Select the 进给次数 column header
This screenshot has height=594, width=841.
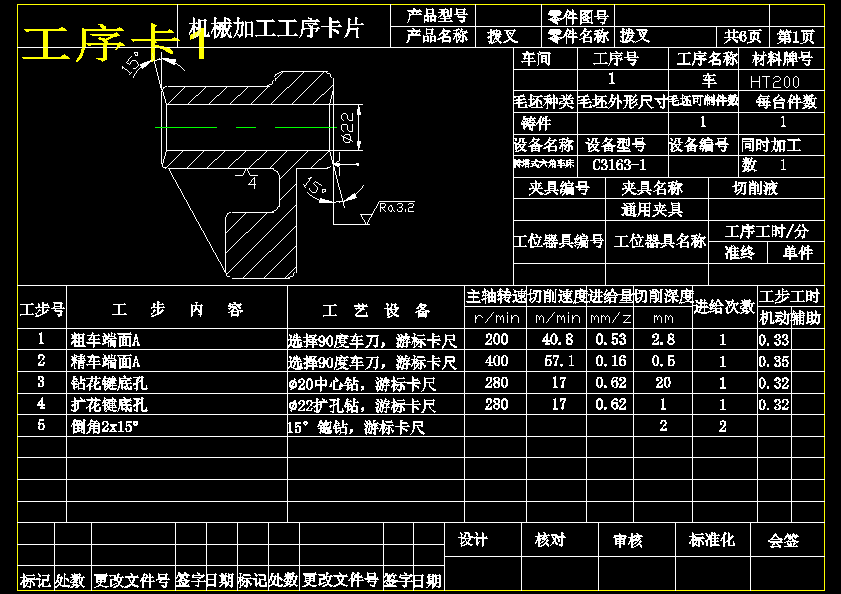tap(724, 307)
